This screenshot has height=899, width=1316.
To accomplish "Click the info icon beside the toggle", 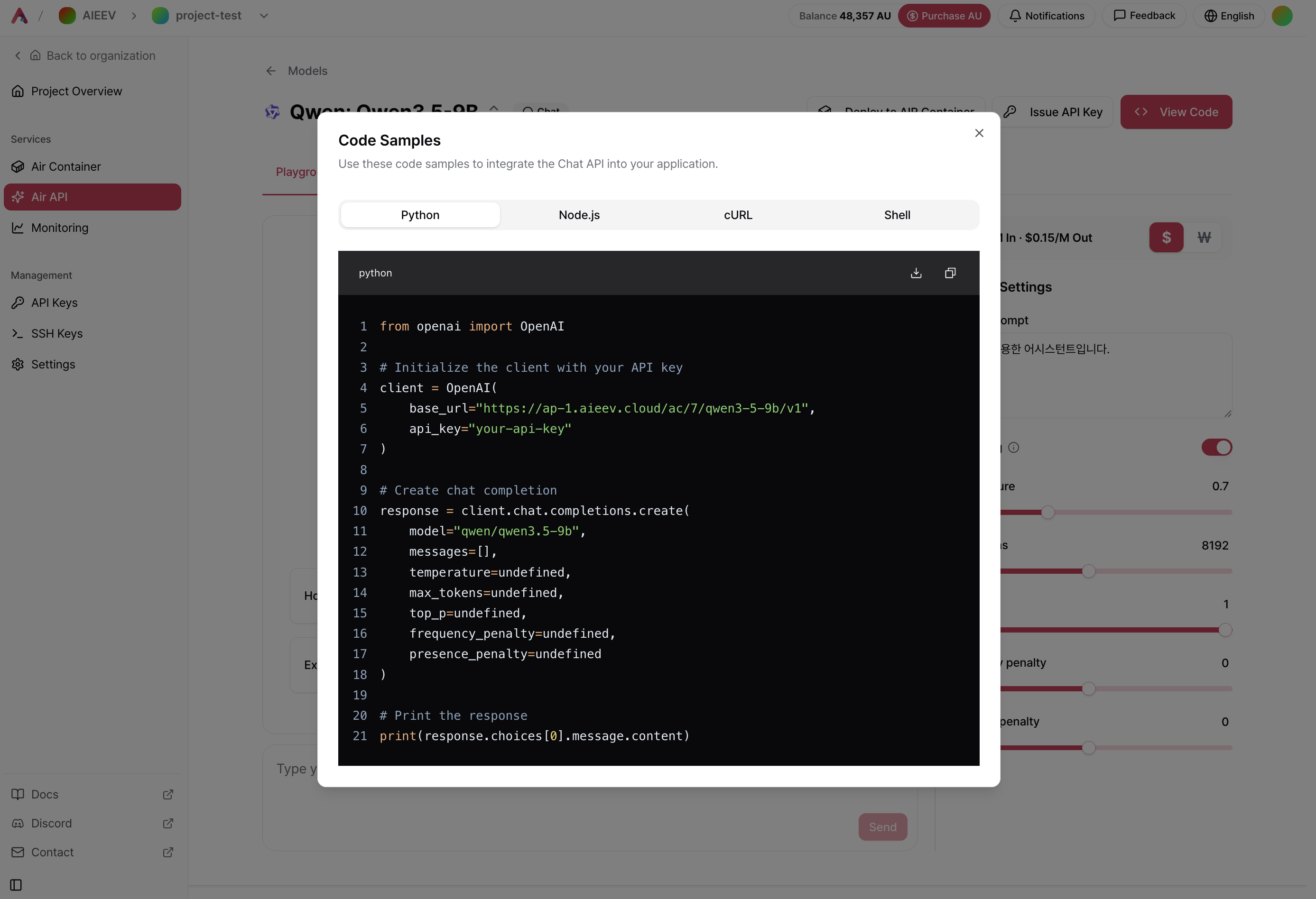I will click(1014, 448).
